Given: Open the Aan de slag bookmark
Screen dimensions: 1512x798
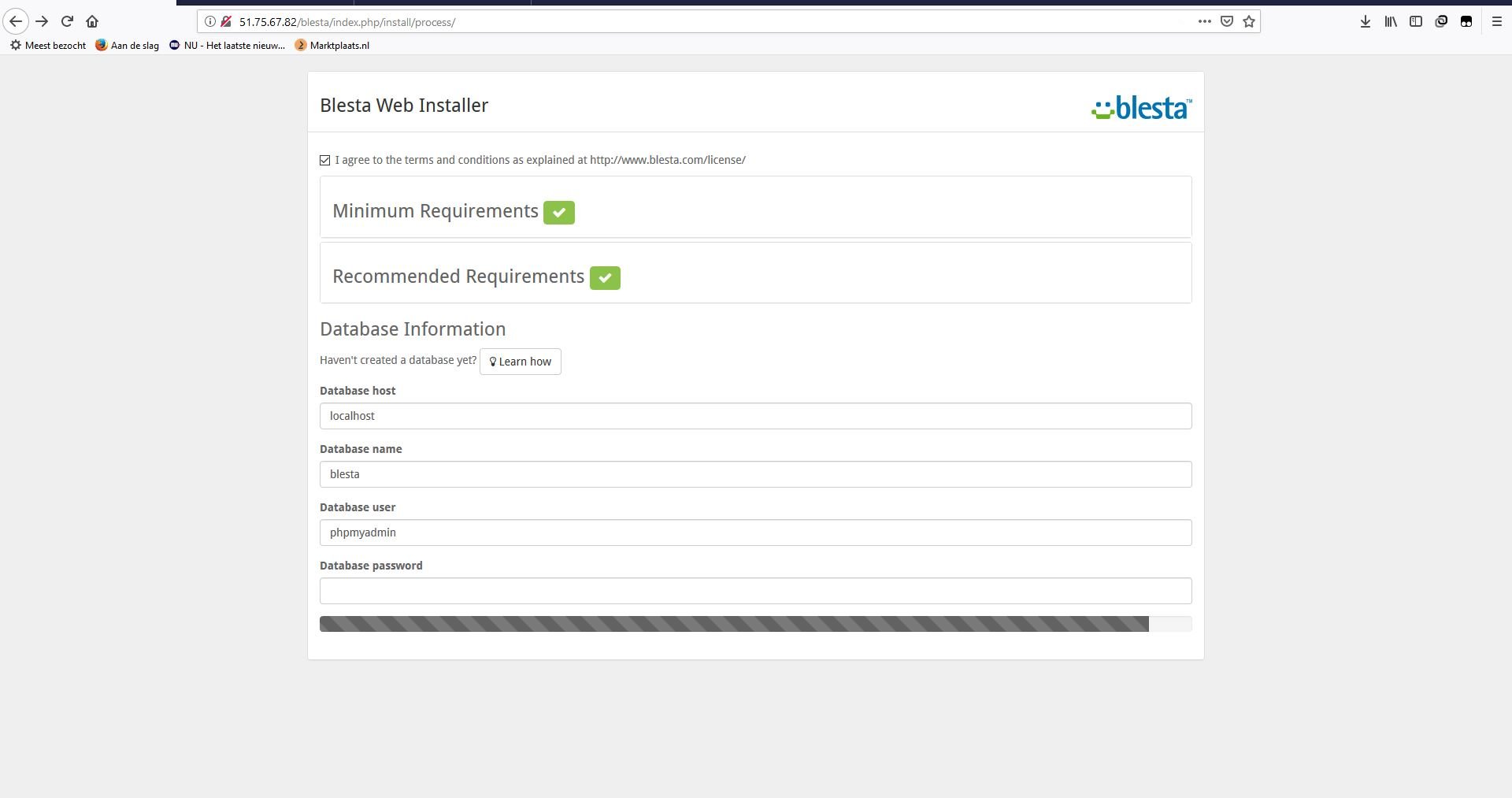Looking at the screenshot, I should (x=127, y=45).
